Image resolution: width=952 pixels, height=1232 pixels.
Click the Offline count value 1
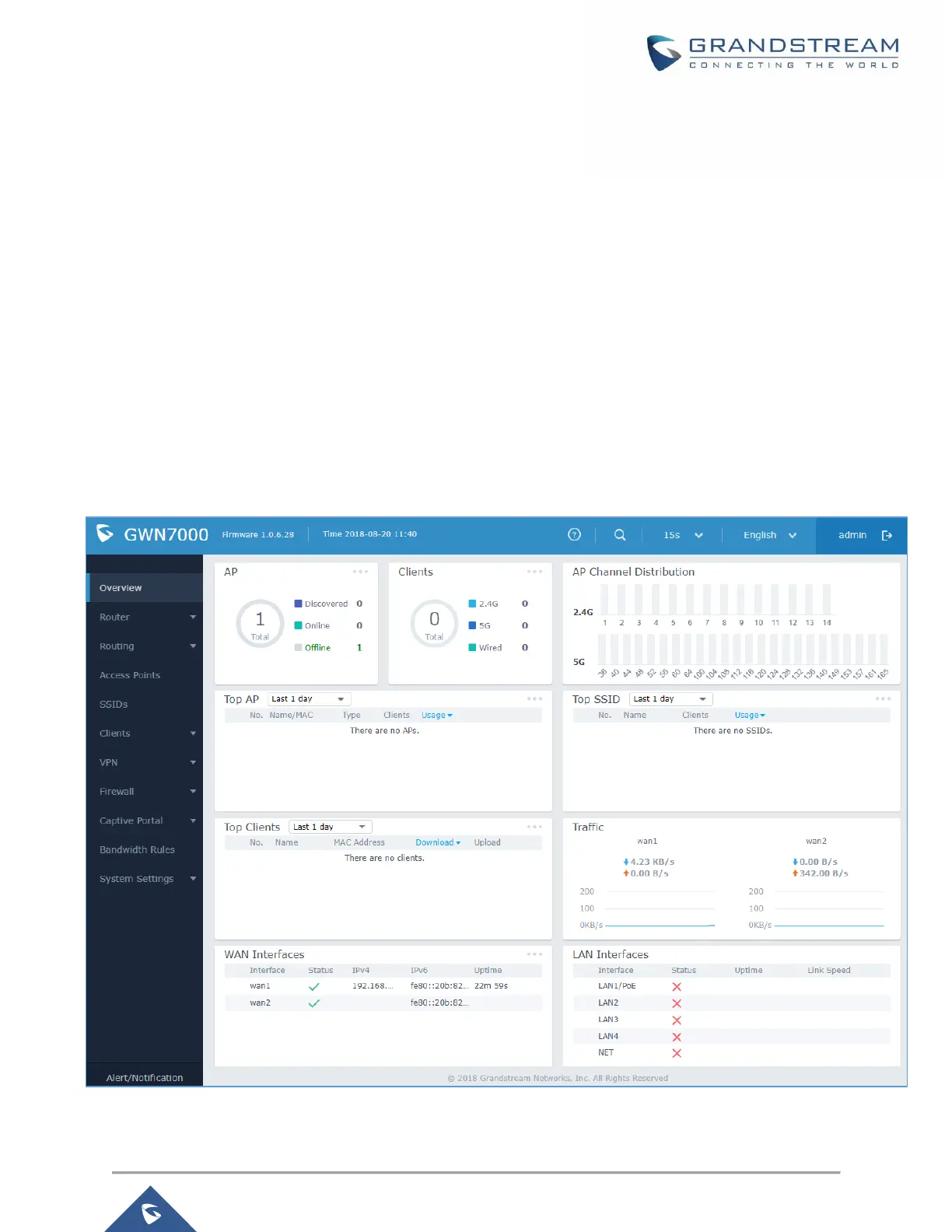359,647
